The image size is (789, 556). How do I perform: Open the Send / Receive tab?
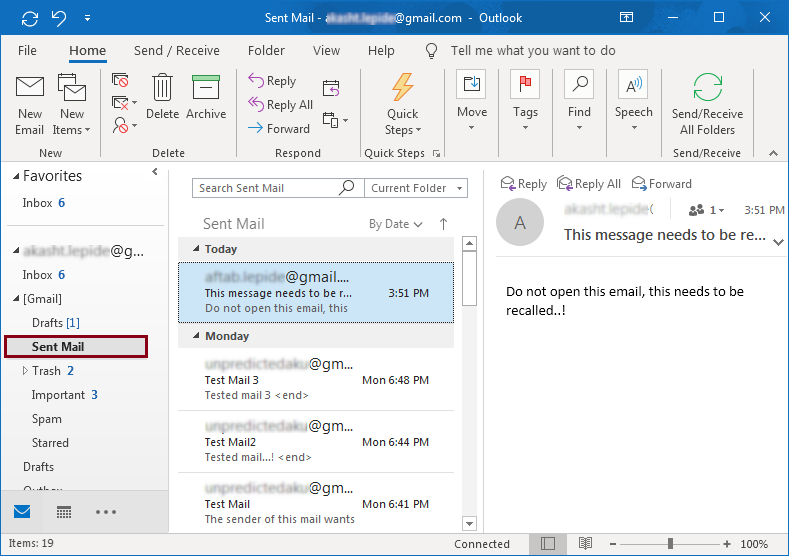point(176,50)
